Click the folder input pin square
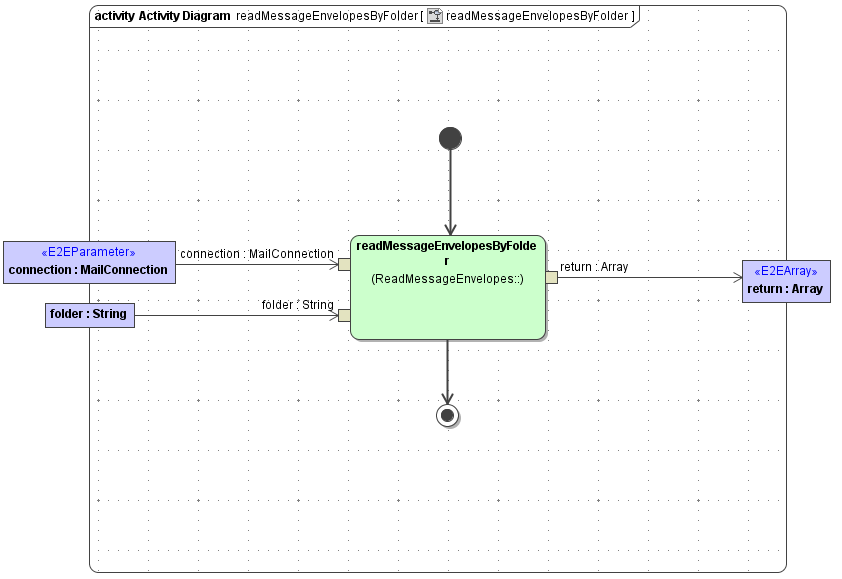This screenshot has width=842, height=579. click(x=344, y=314)
